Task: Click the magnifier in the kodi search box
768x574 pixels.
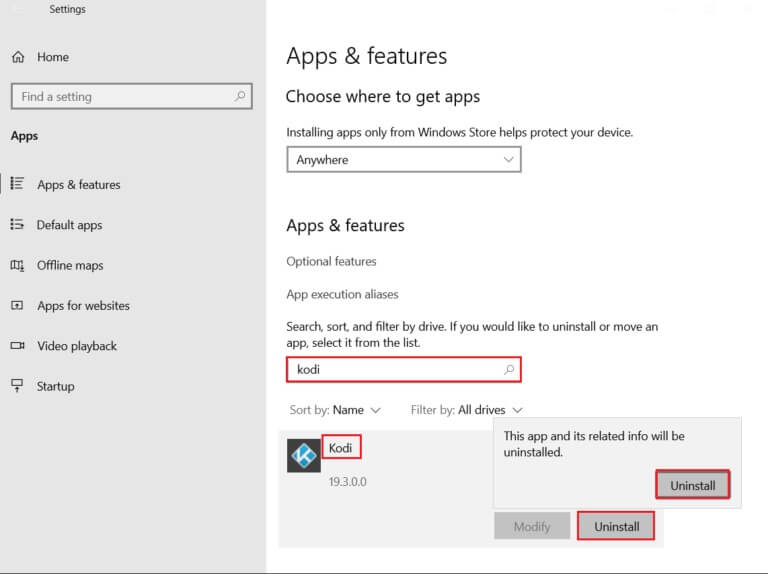Action: [509, 369]
